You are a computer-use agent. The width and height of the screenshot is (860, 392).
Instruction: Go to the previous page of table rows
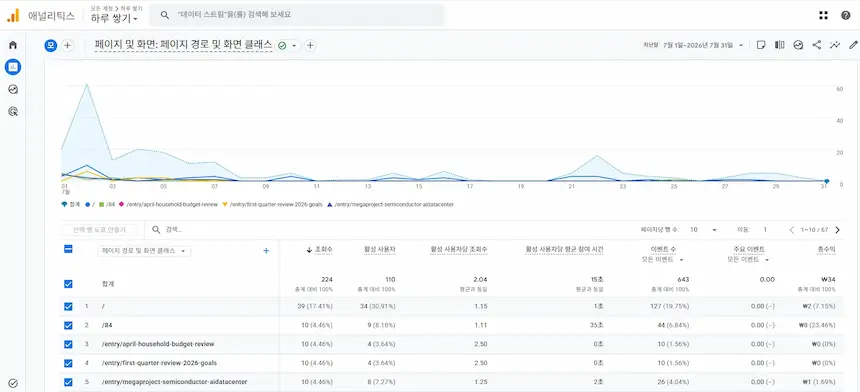pyautogui.click(x=791, y=230)
